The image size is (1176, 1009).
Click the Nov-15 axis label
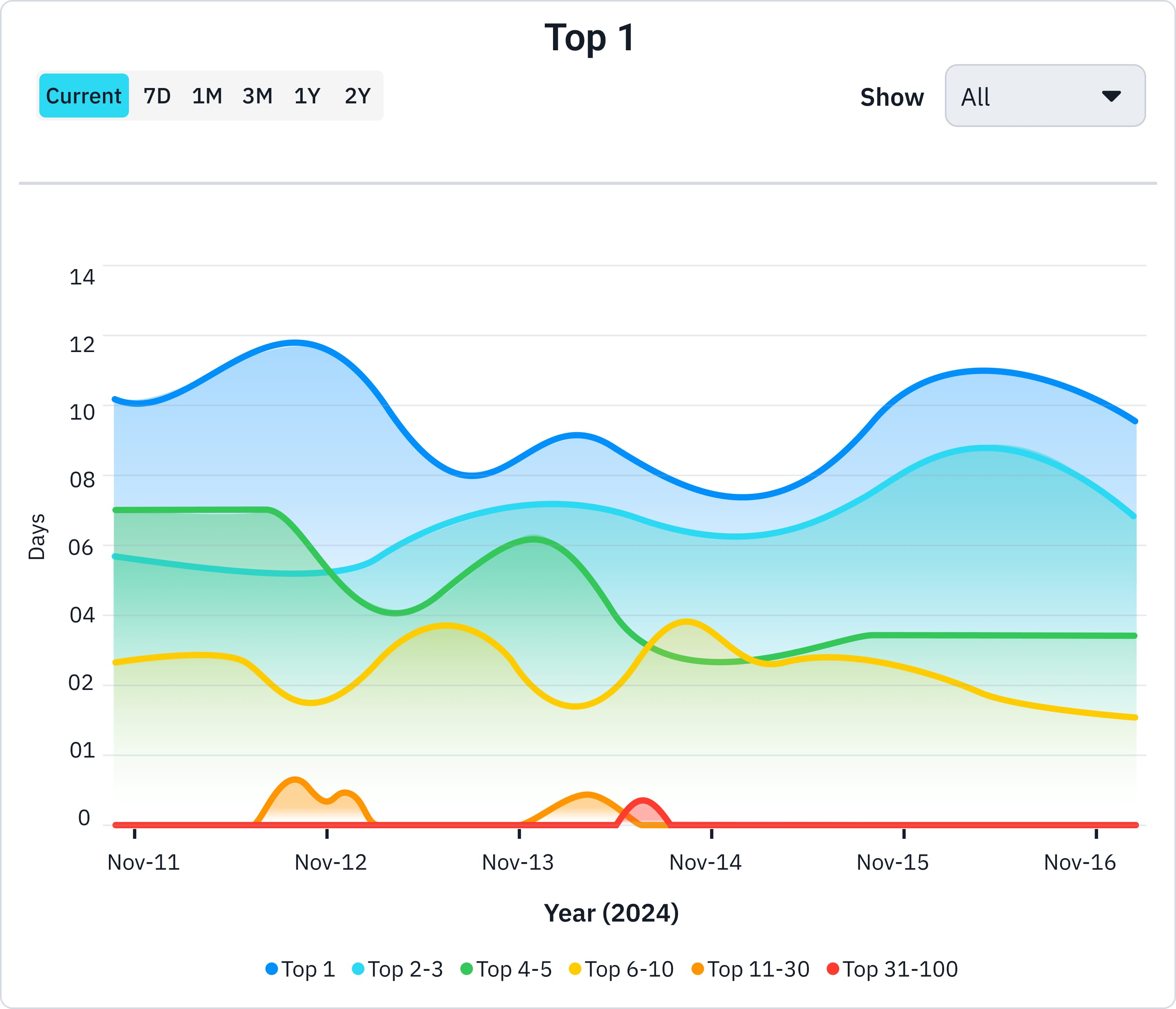point(892,862)
